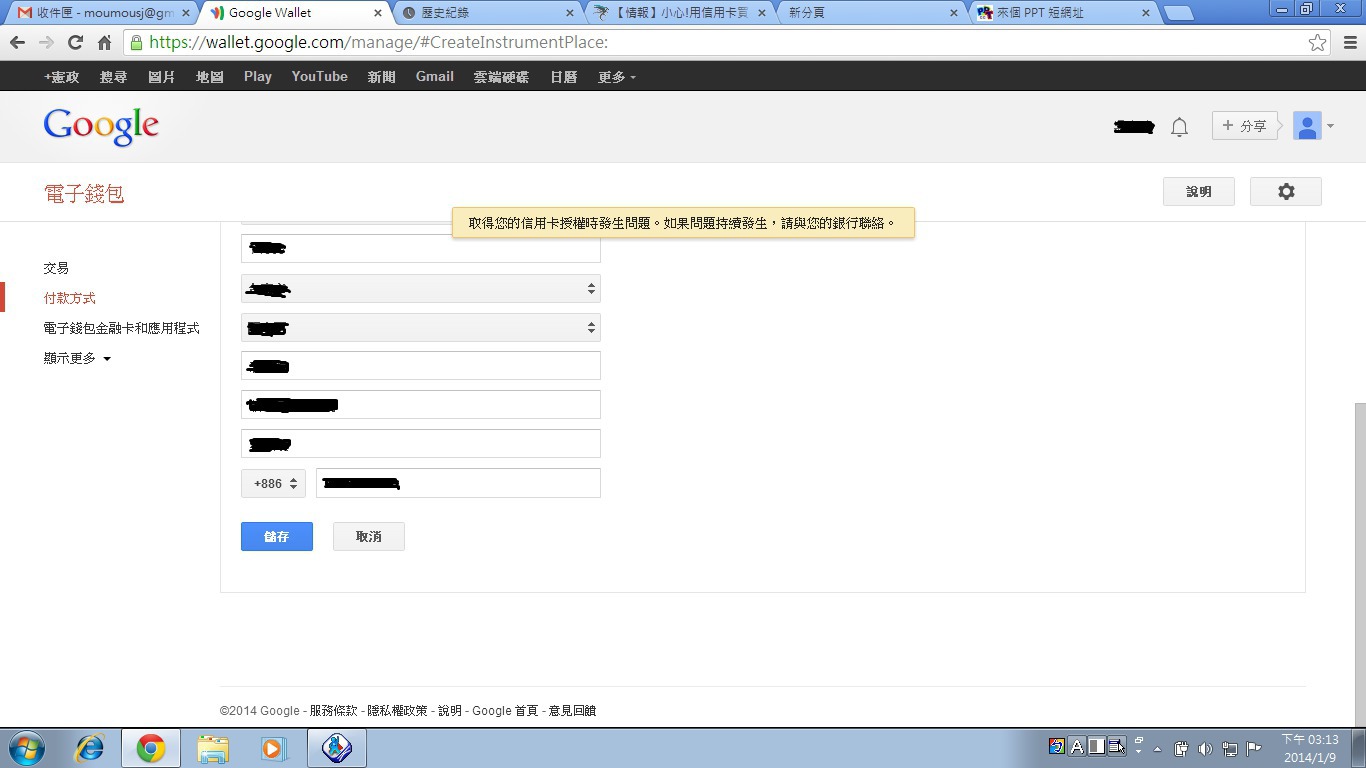Open +憲政 in the Google bar
The height and width of the screenshot is (768, 1366).
point(62,77)
